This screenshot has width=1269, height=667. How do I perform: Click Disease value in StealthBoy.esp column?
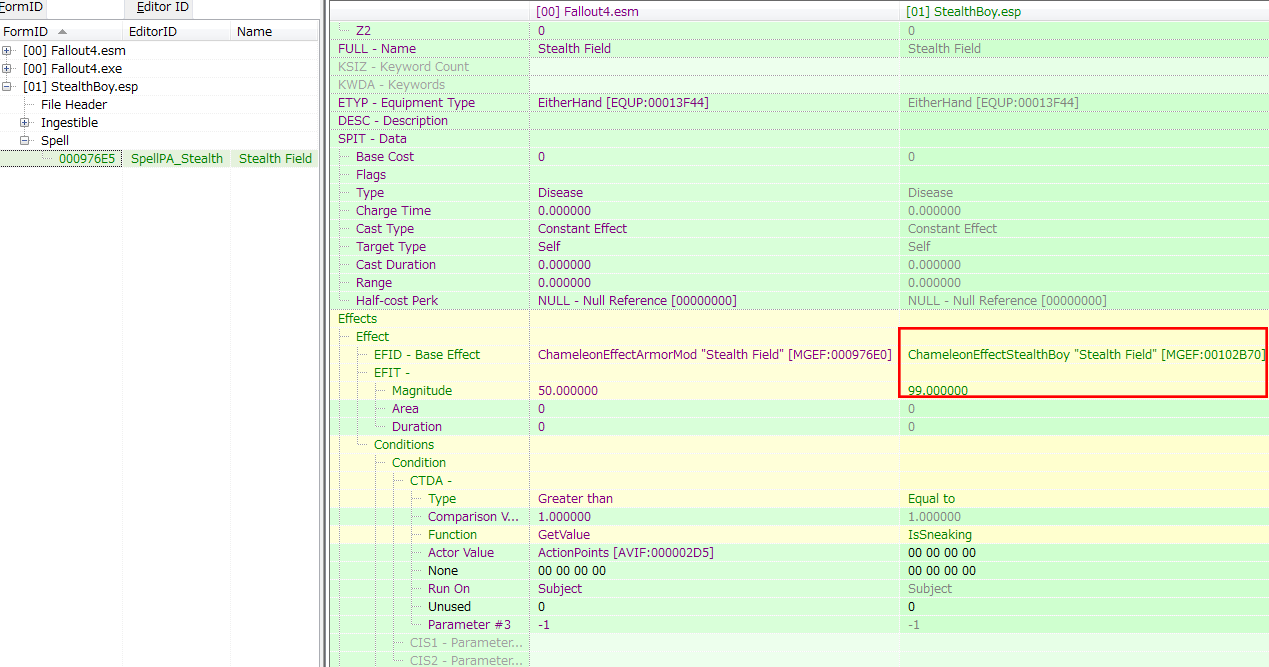tap(930, 192)
